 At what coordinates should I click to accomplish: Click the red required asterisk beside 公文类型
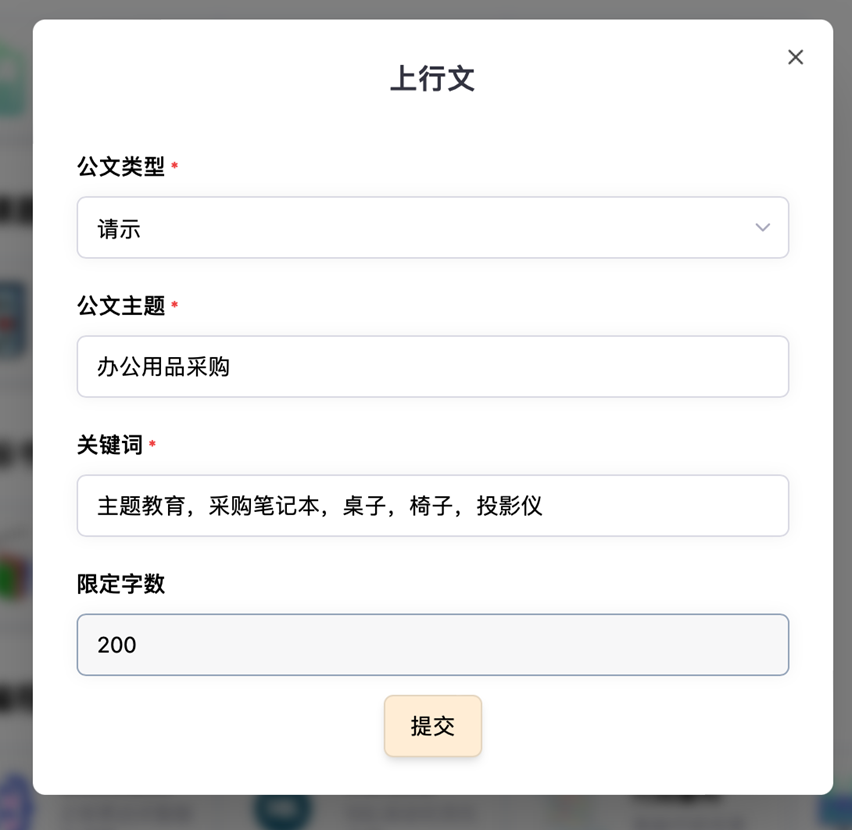pos(174,165)
